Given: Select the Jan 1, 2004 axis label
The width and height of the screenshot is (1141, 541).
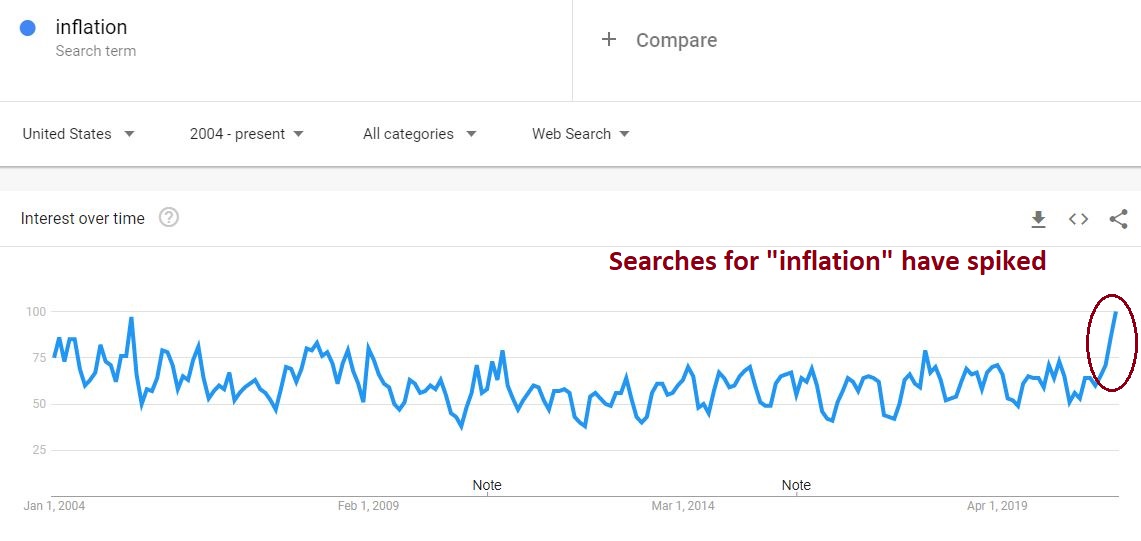Looking at the screenshot, I should point(55,506).
